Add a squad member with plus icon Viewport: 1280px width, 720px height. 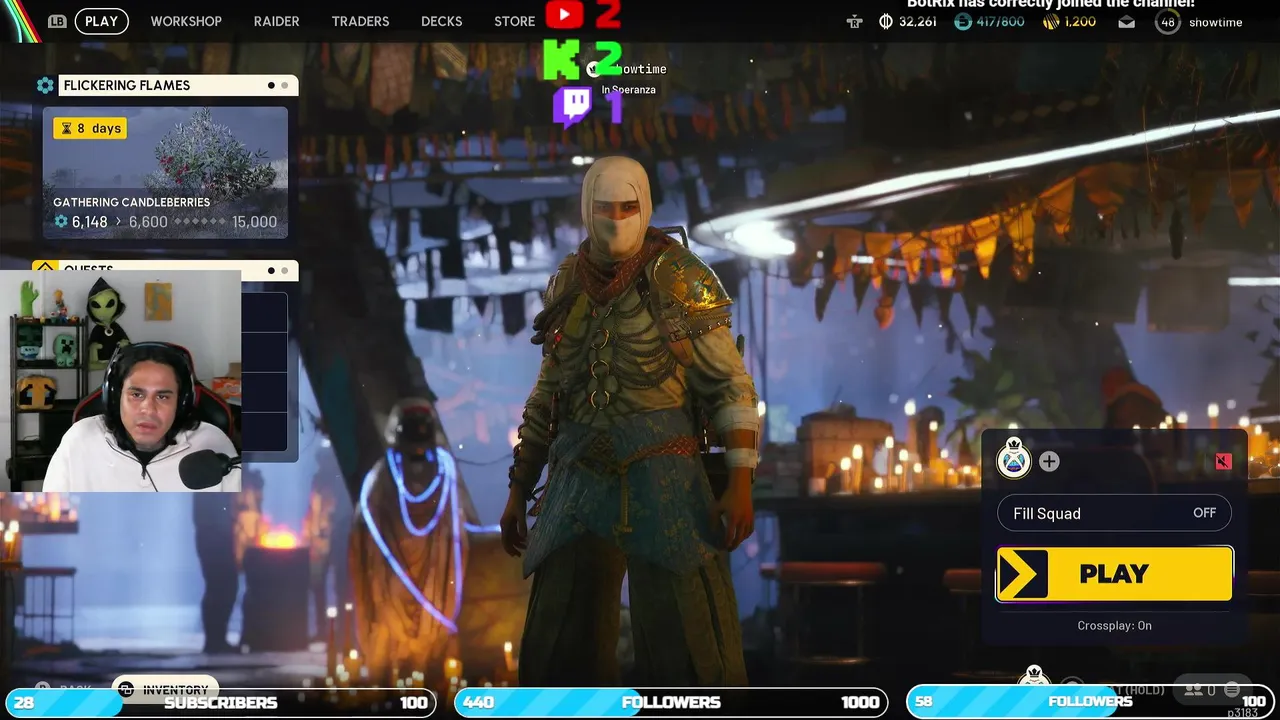point(1049,461)
